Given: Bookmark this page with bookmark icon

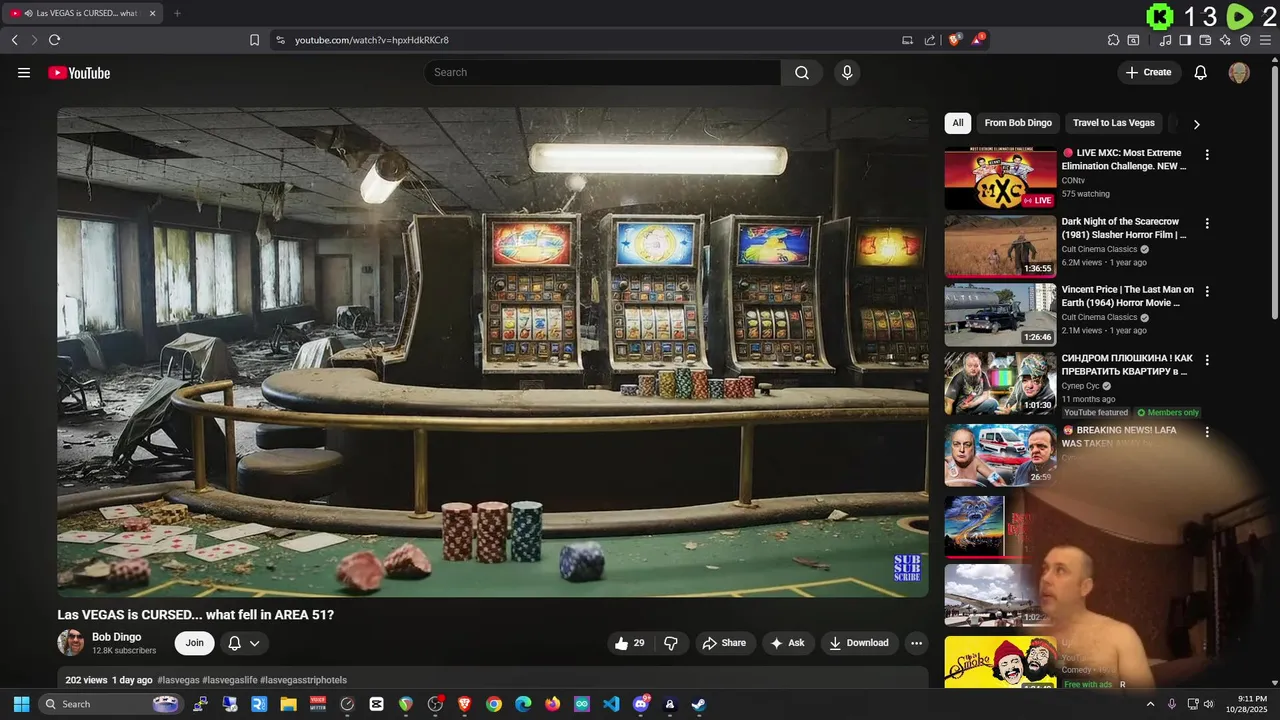Looking at the screenshot, I should pyautogui.click(x=254, y=40).
